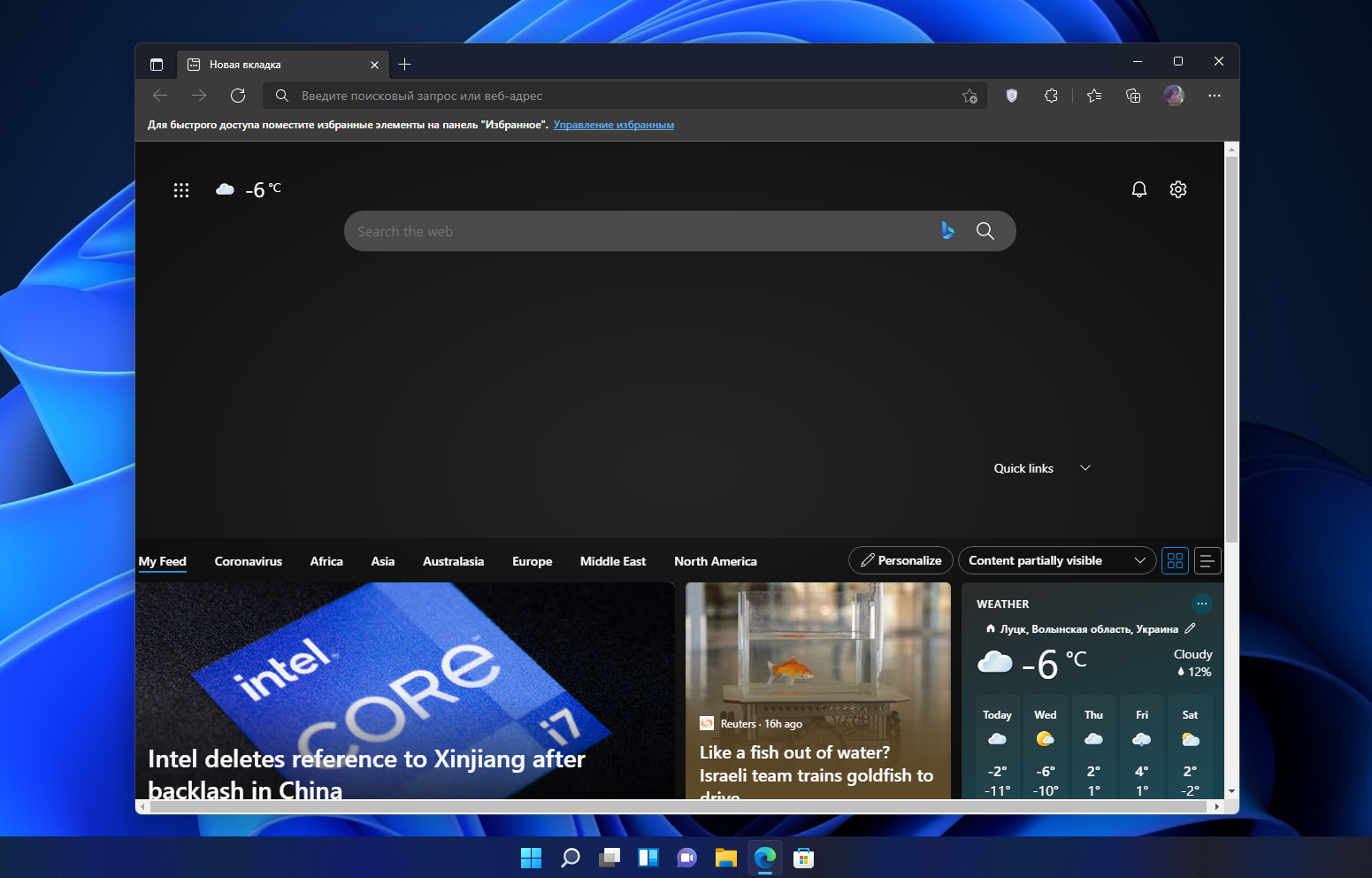Viewport: 1372px width, 878px height.
Task: Open Windows Start menu
Action: (x=531, y=858)
